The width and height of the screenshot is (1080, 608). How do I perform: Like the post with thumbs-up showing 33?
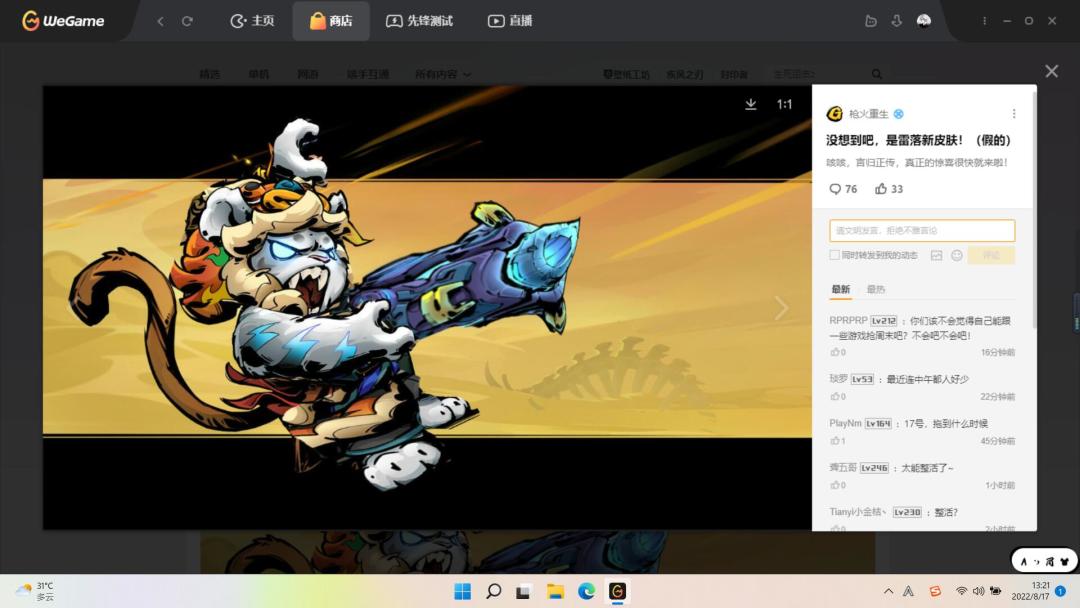[889, 189]
